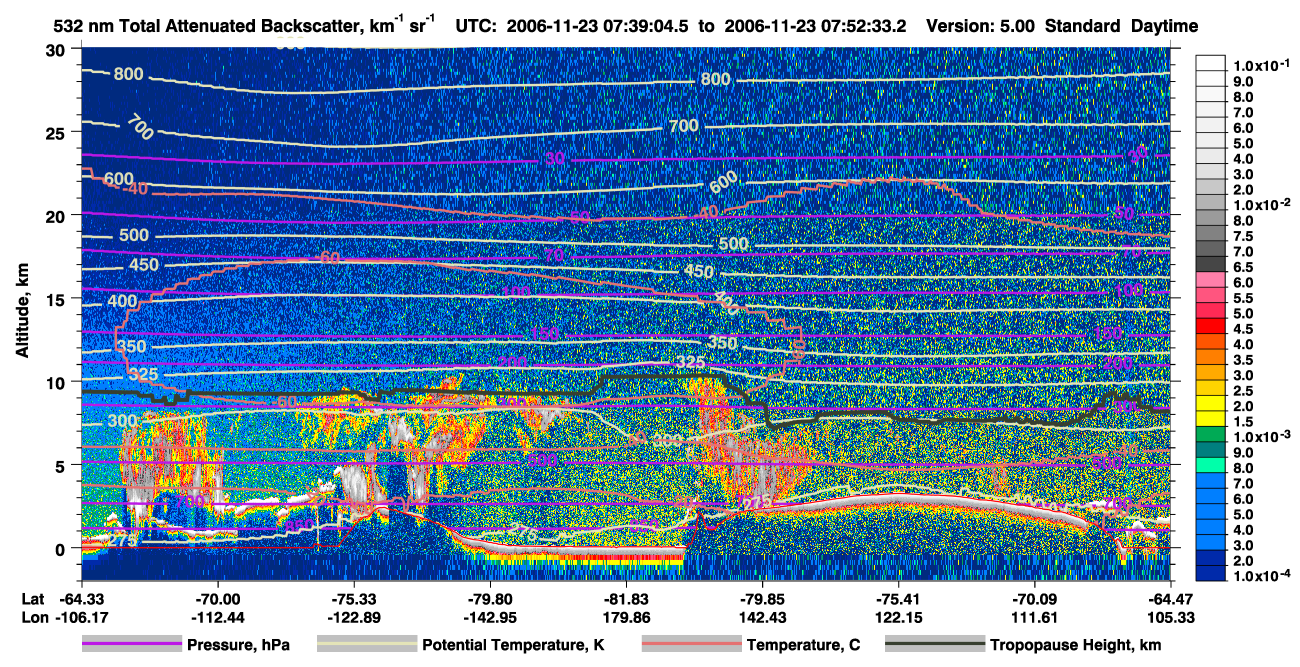Select longitude value 179.86
This screenshot has width=1300, height=667.
click(626, 617)
